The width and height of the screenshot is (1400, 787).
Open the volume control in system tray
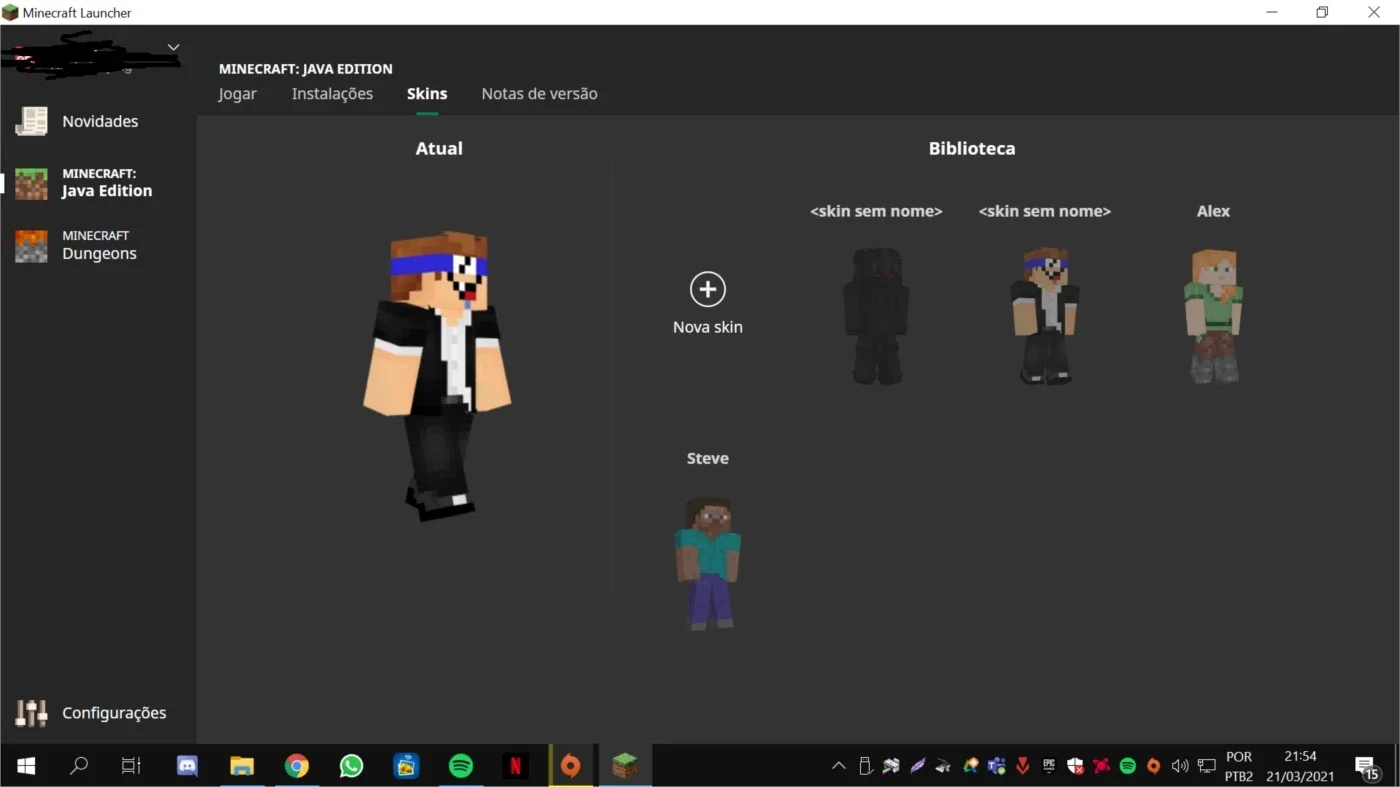1180,766
